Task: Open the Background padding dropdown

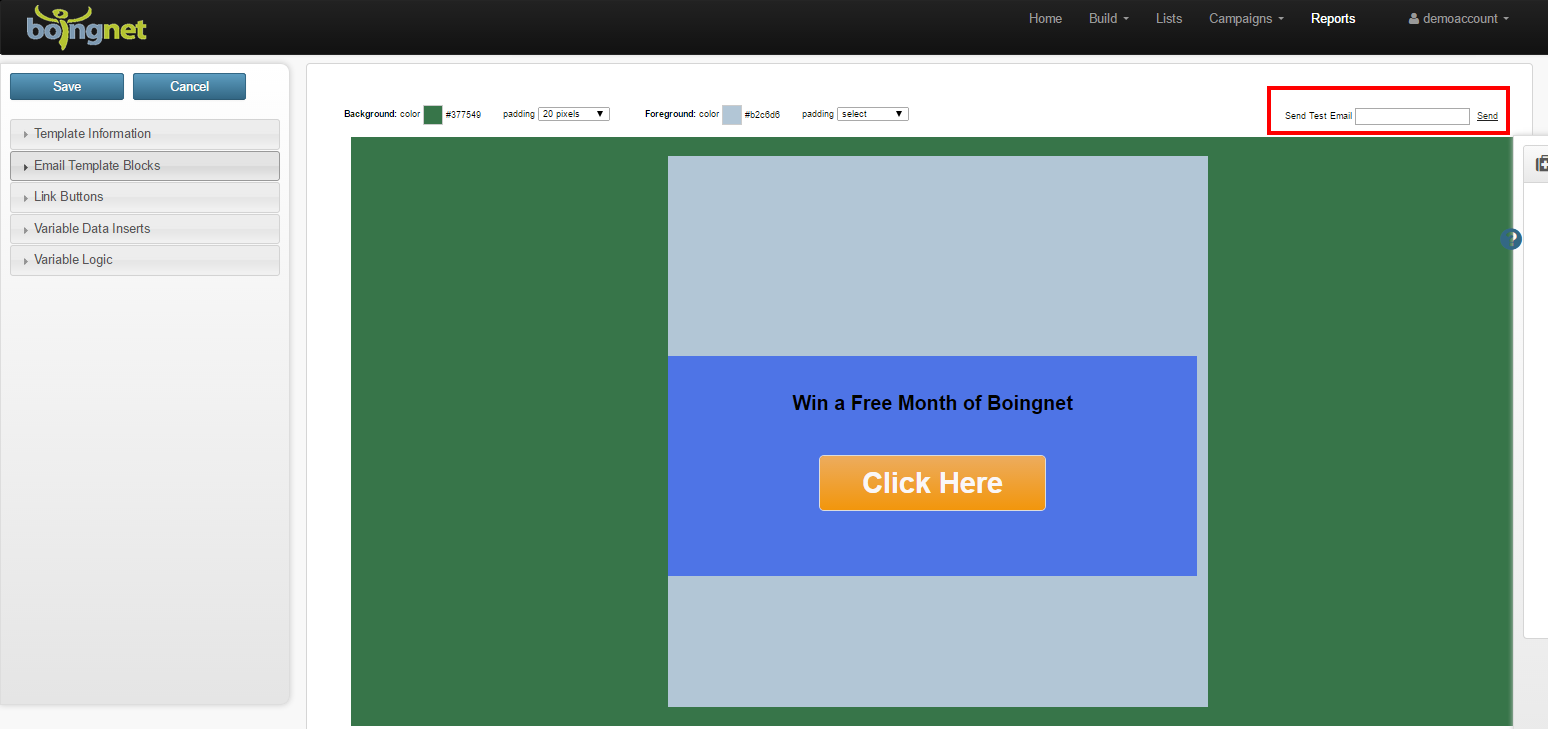Action: click(x=574, y=114)
